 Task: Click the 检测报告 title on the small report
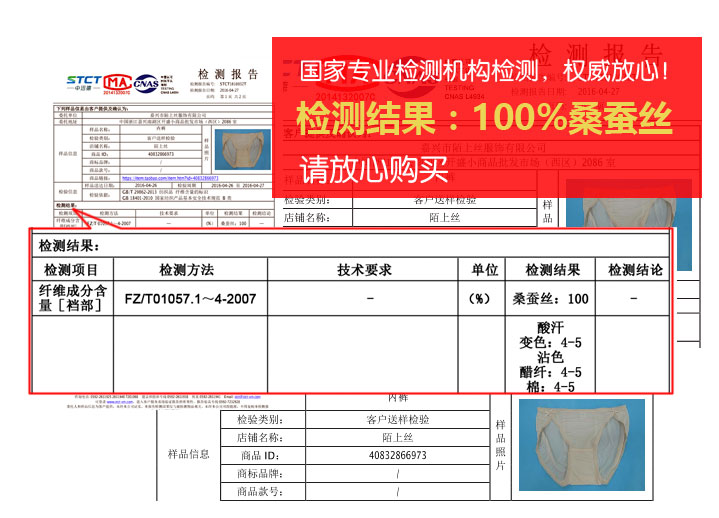(x=228, y=74)
